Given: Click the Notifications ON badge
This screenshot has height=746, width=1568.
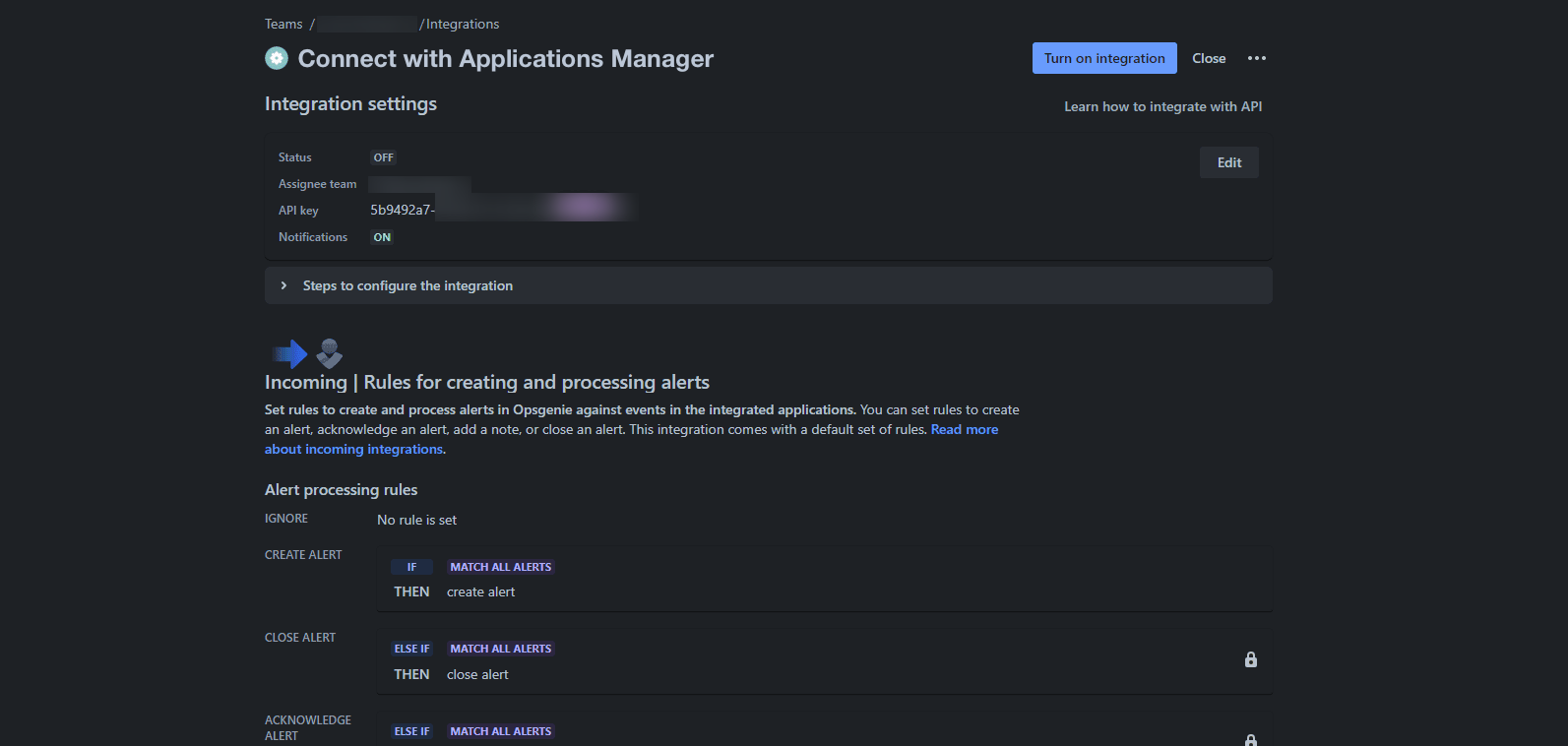Looking at the screenshot, I should point(382,237).
